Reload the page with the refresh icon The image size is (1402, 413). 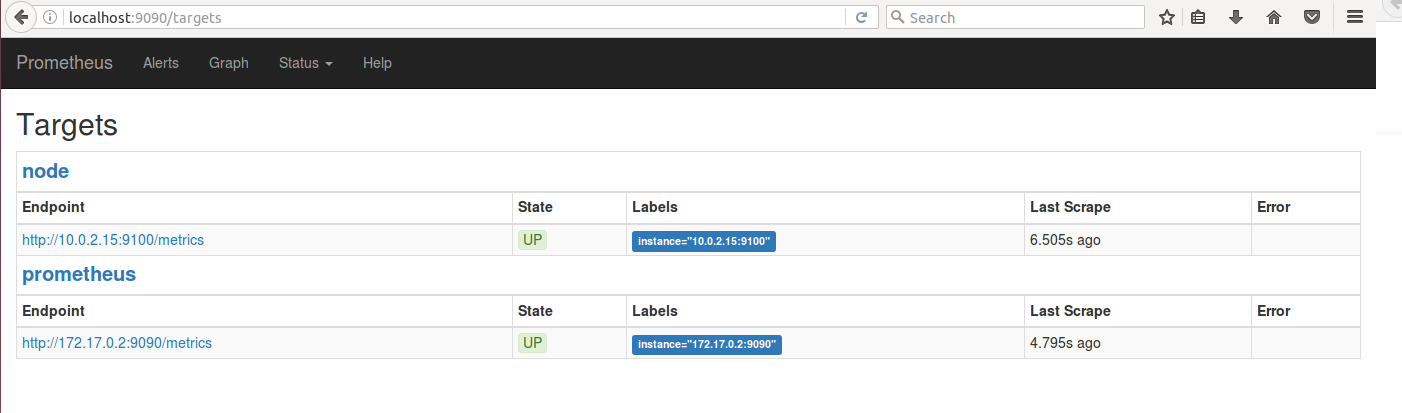pos(861,17)
